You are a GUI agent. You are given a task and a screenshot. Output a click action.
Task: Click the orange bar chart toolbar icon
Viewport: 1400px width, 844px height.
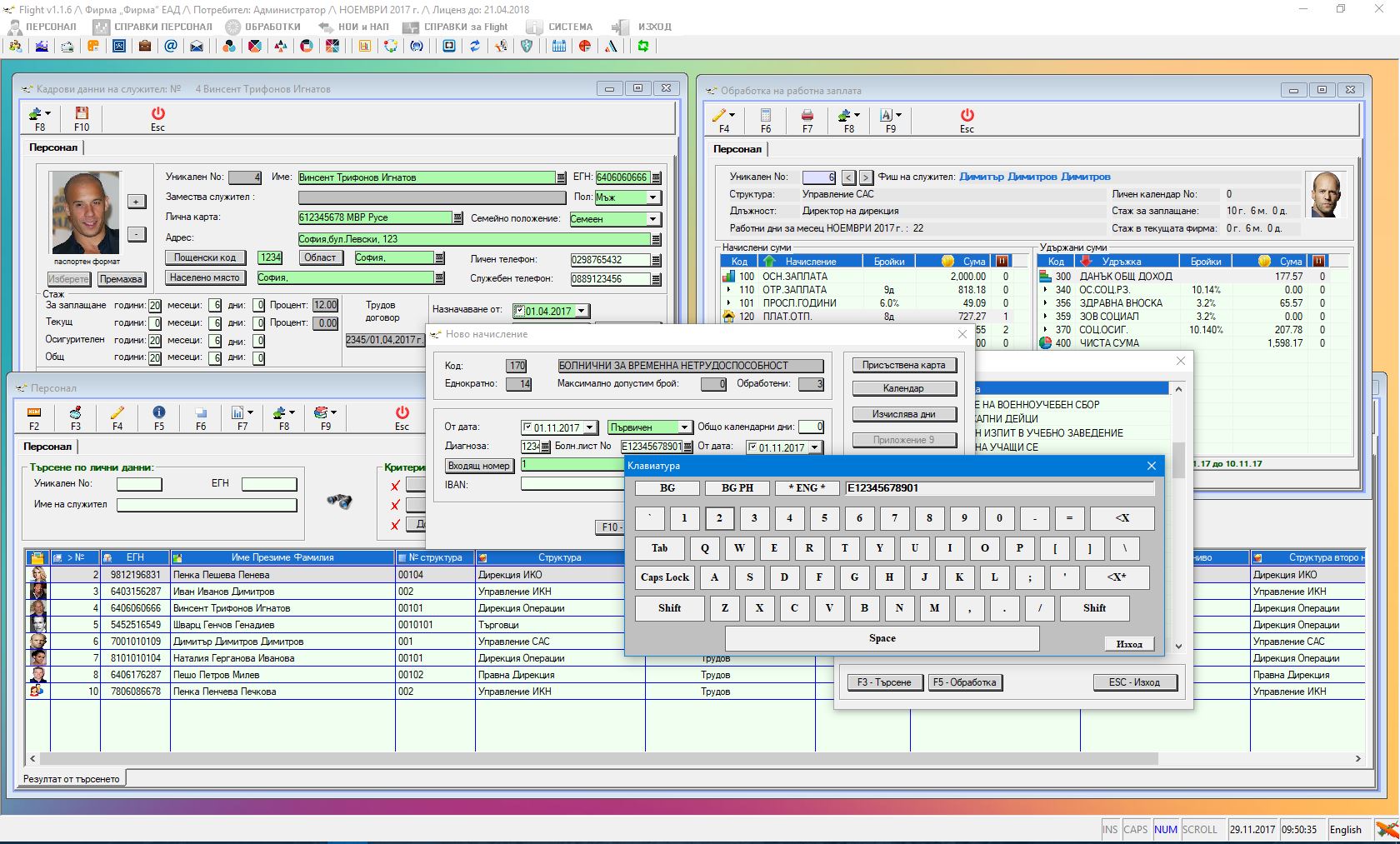(x=364, y=46)
